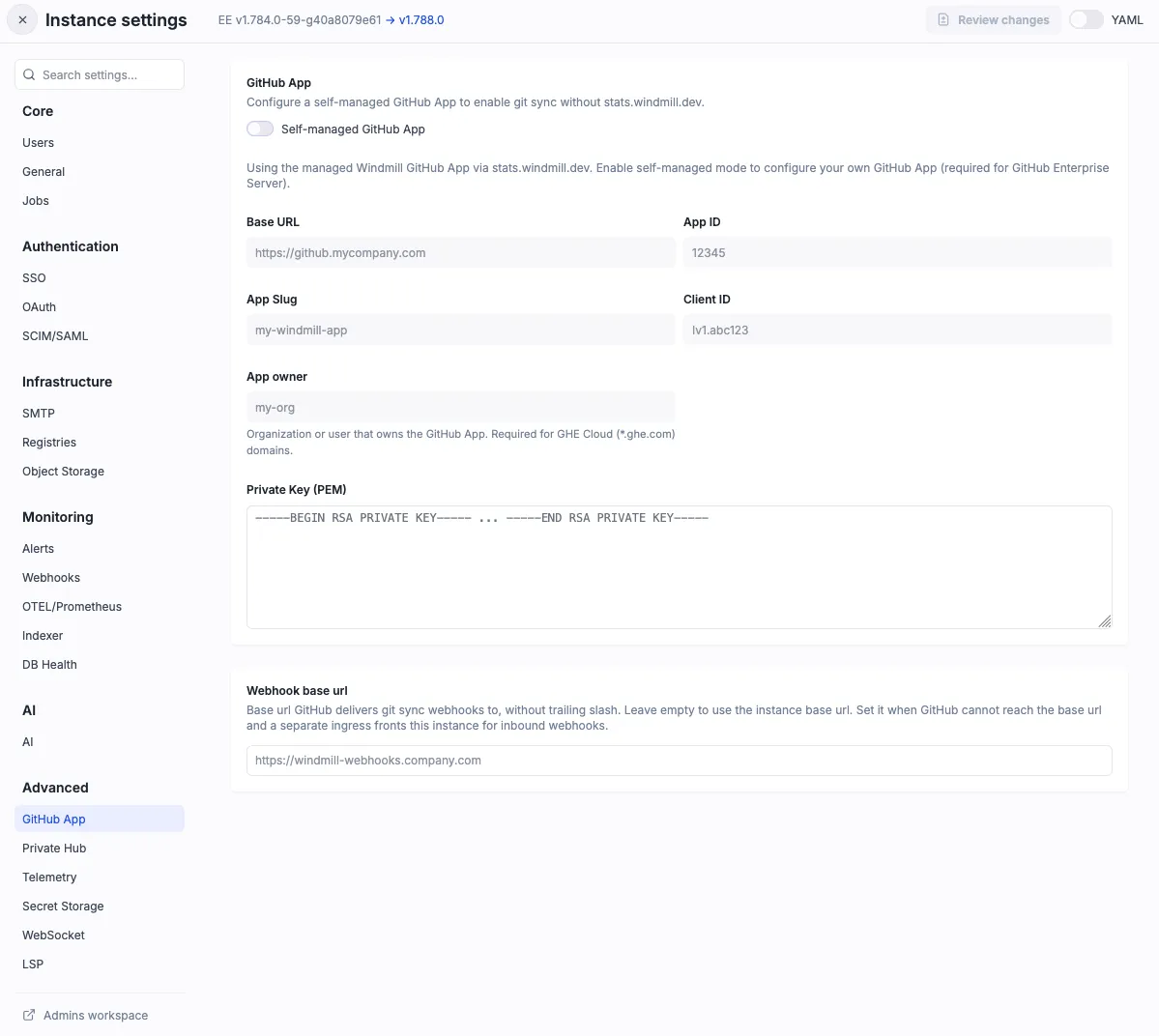Click the search magnifier icon
Image resolution: width=1159 pixels, height=1036 pixels.
tap(29, 74)
